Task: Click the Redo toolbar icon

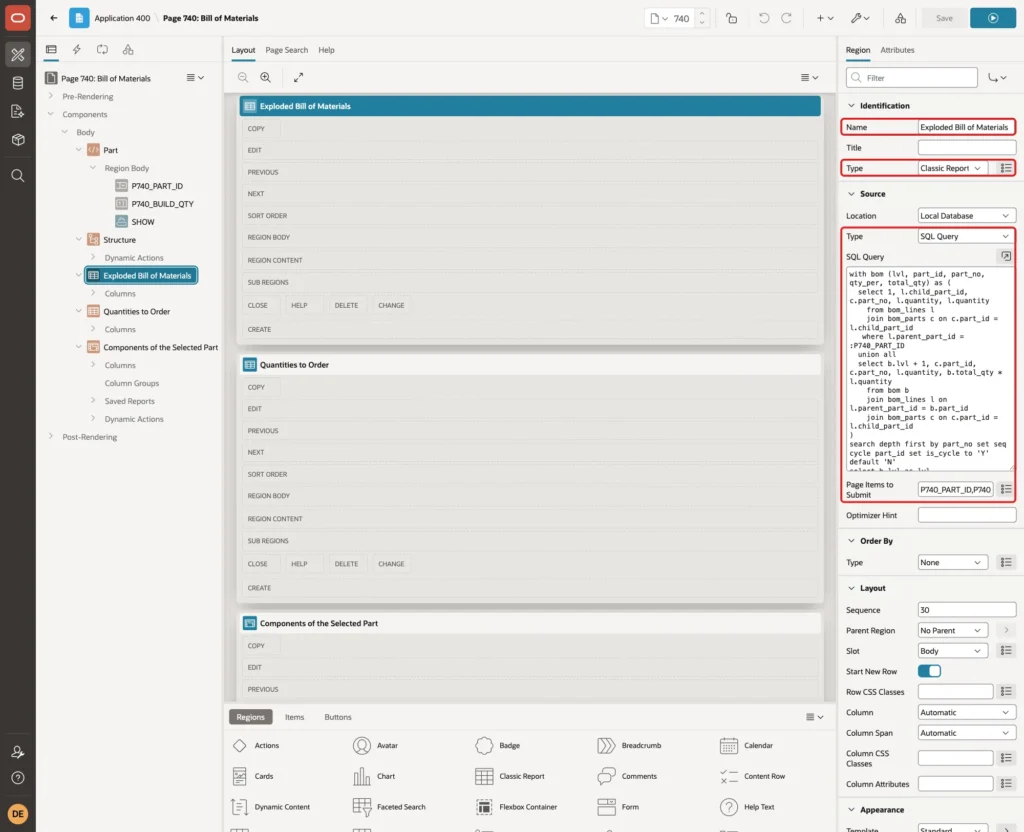Action: pos(787,18)
